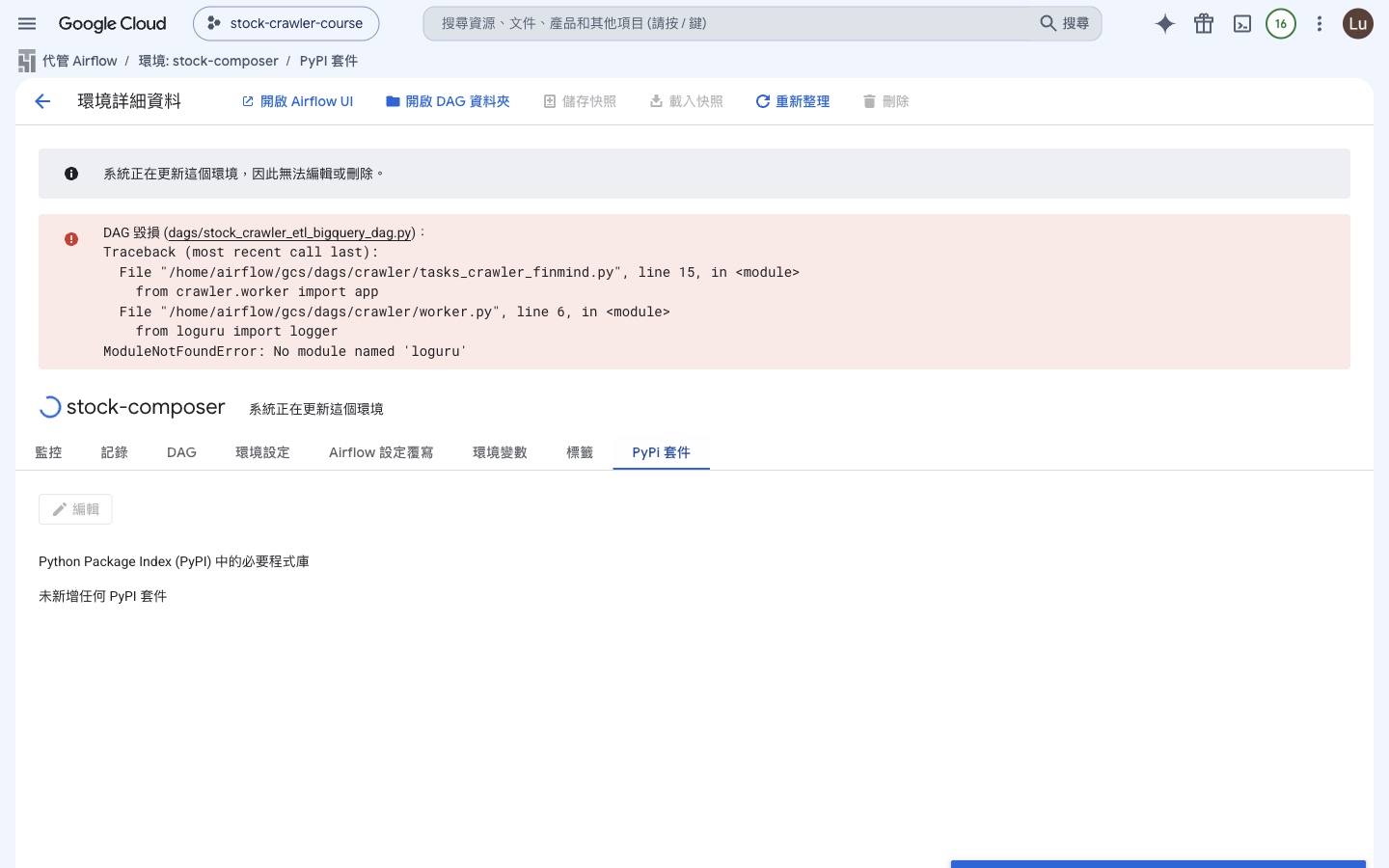Open the free trial gift icon

click(x=1204, y=24)
